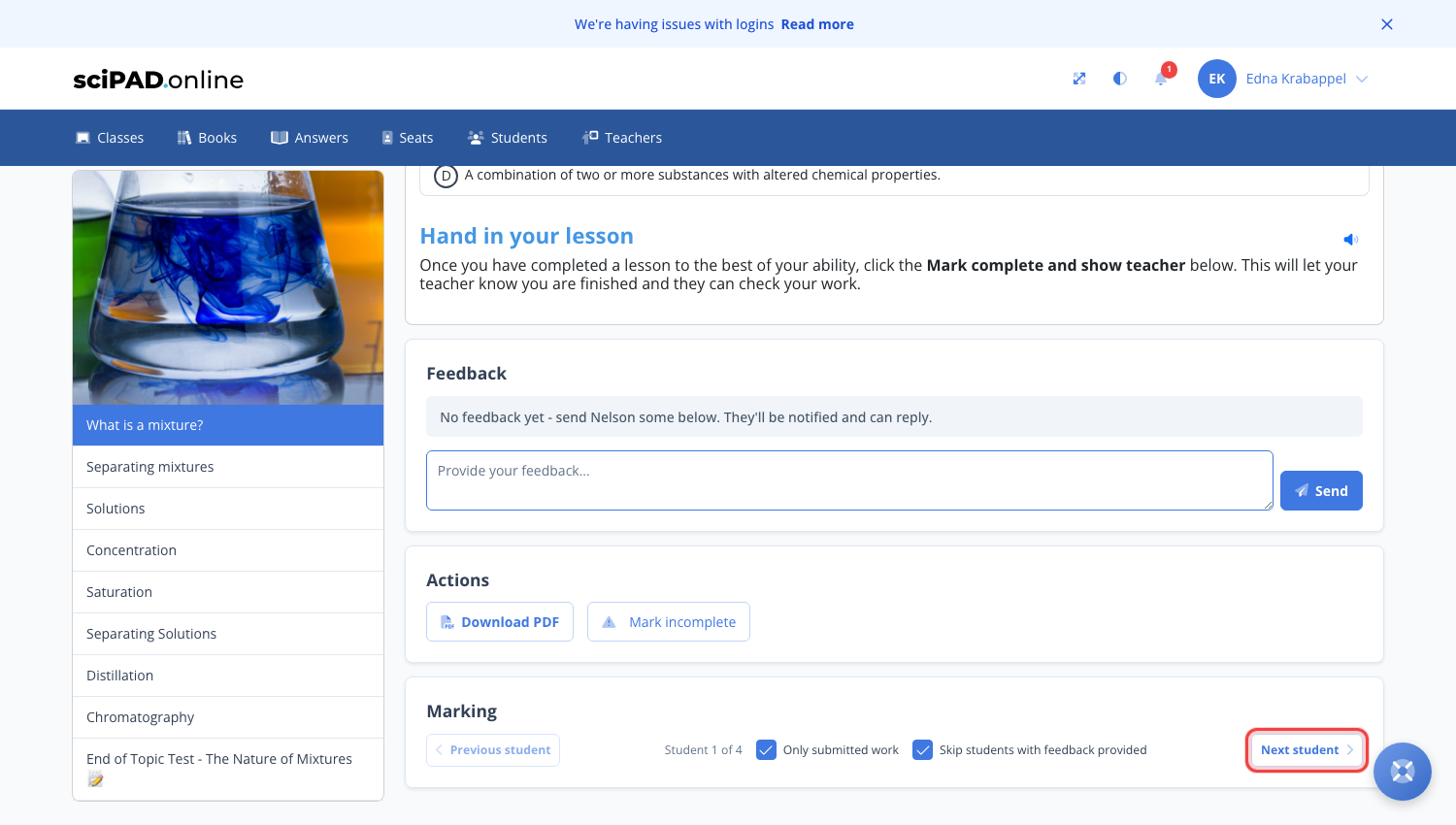The image size is (1456, 825).
Task: Play audio for Hand in your lesson
Action: click(1350, 239)
